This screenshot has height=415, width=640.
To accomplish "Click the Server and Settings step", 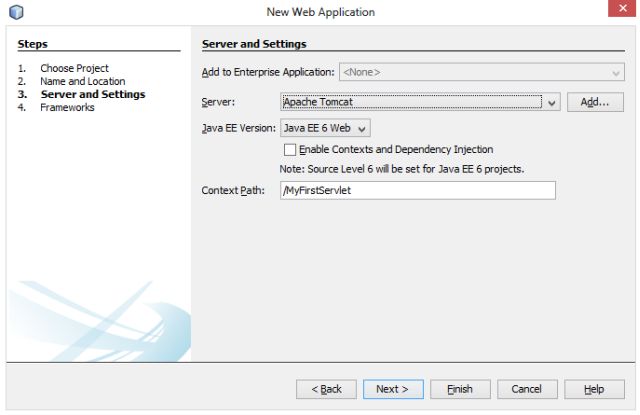I will click(92, 95).
